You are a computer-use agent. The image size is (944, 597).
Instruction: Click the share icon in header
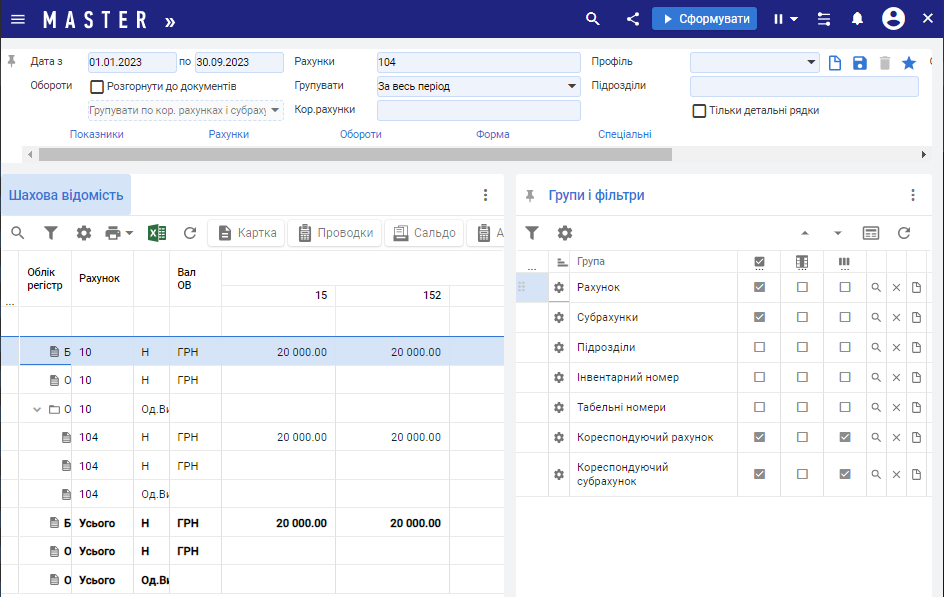[633, 19]
